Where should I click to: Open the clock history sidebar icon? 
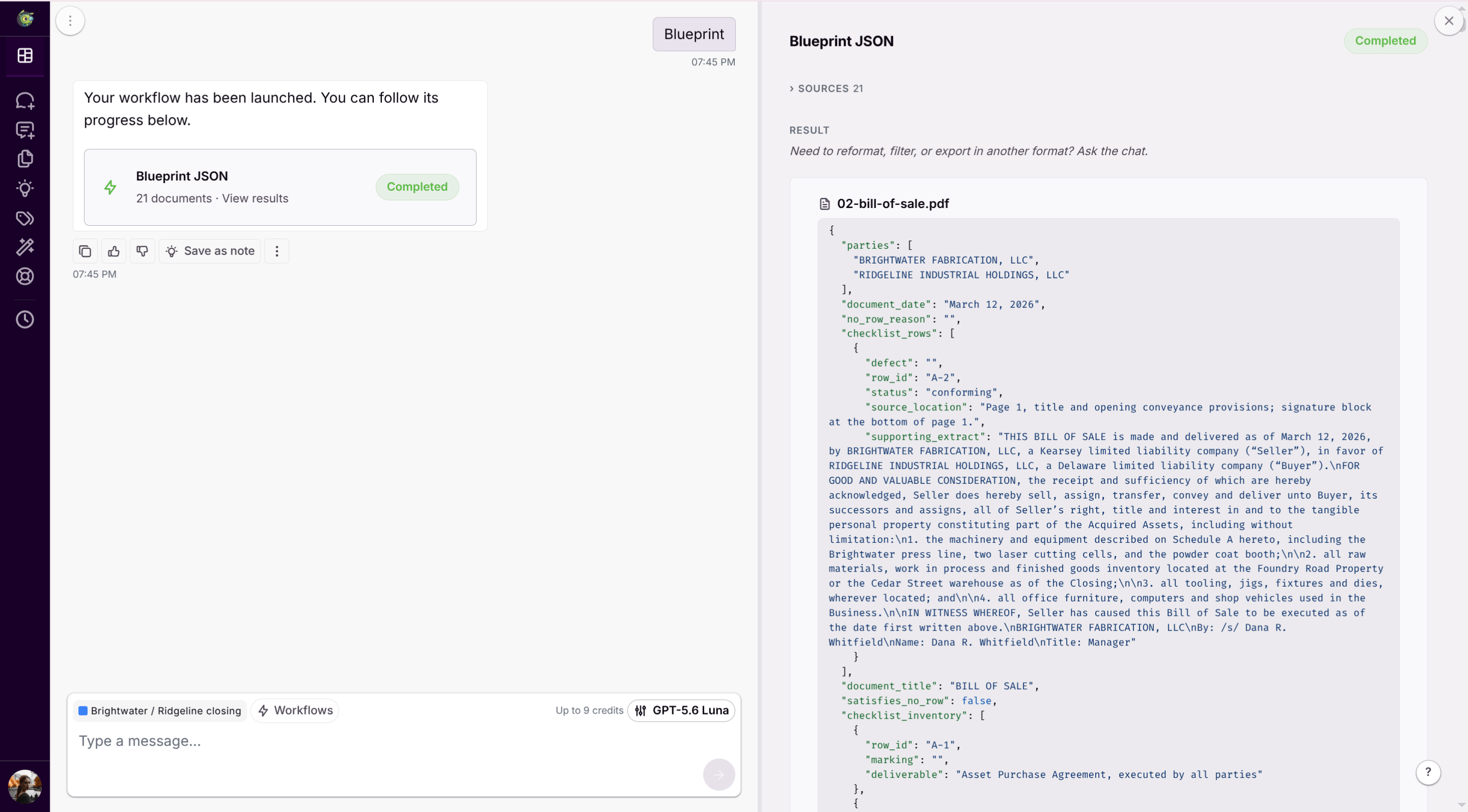[25, 320]
